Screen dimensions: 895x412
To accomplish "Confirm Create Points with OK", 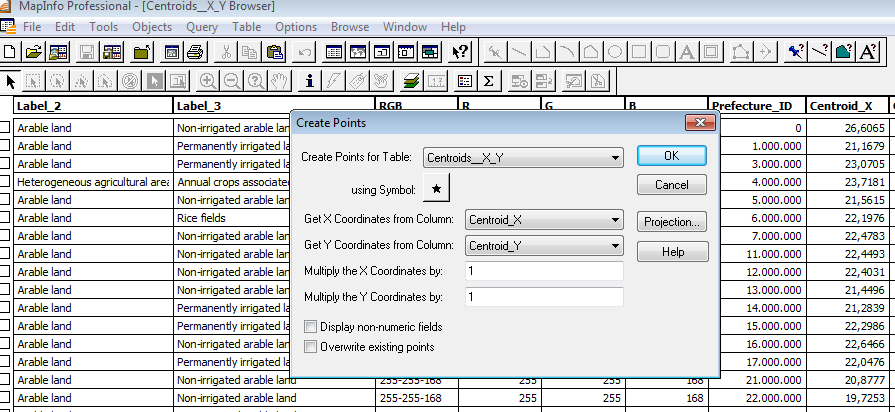I will [672, 155].
